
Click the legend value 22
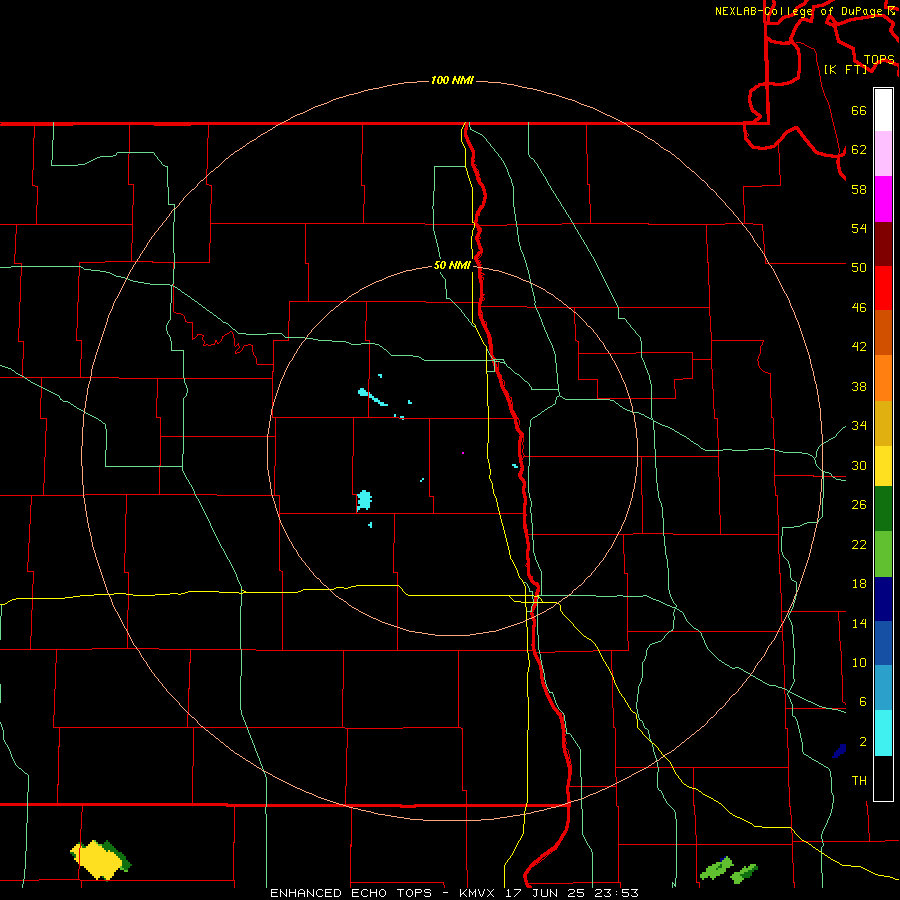click(x=859, y=544)
